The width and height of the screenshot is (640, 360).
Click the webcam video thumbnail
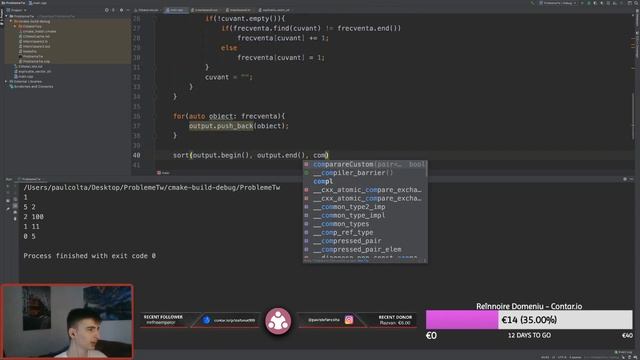coord(67,321)
